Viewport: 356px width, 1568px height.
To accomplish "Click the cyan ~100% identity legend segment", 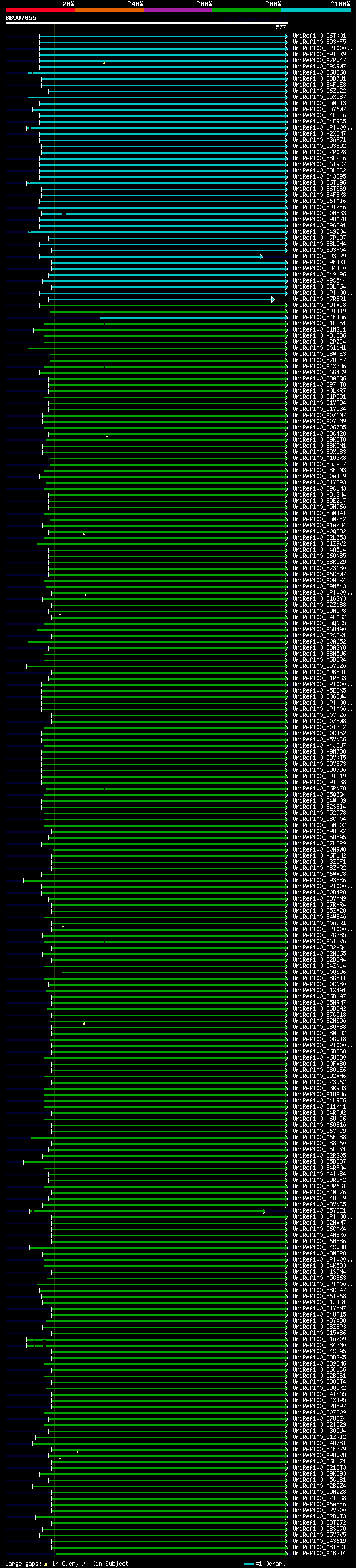I will click(x=316, y=11).
